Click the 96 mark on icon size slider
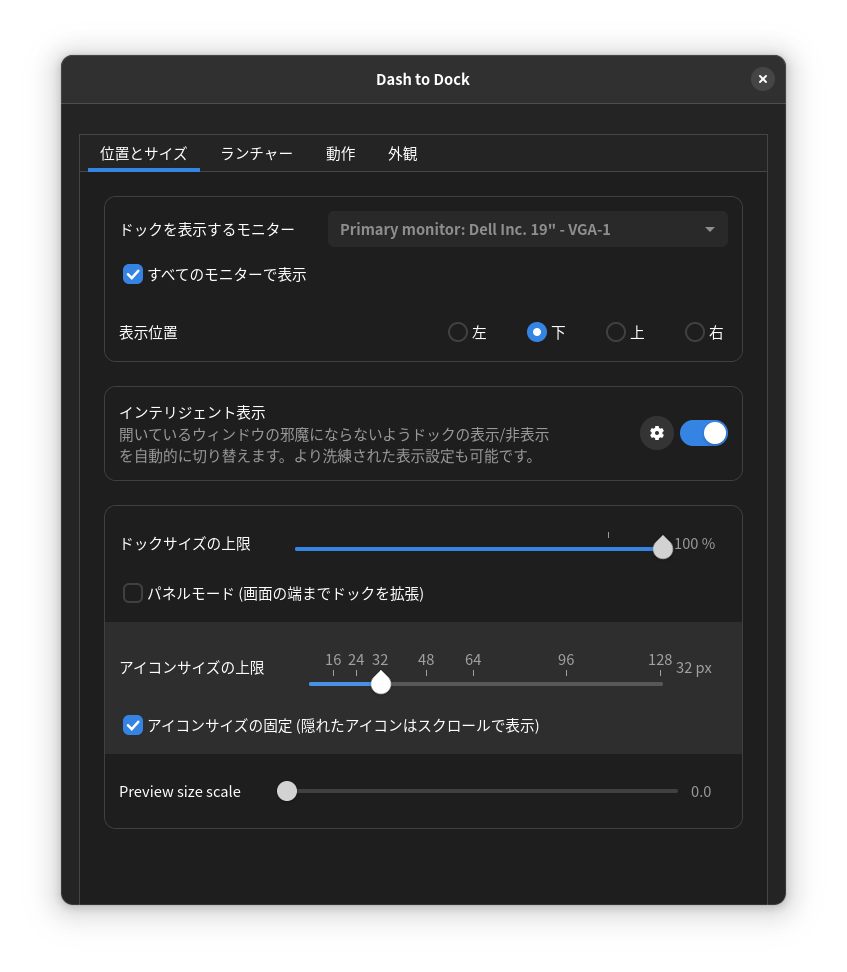Screen dimensions: 847x972 566,660
